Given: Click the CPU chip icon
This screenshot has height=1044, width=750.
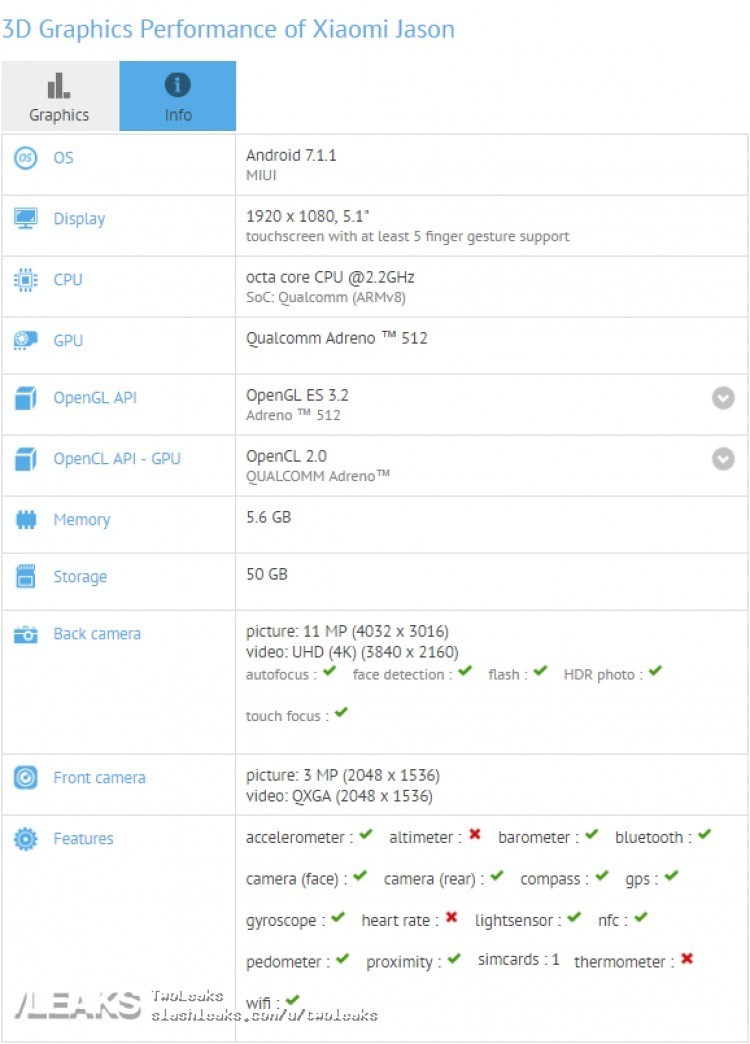Looking at the screenshot, I should (x=26, y=280).
